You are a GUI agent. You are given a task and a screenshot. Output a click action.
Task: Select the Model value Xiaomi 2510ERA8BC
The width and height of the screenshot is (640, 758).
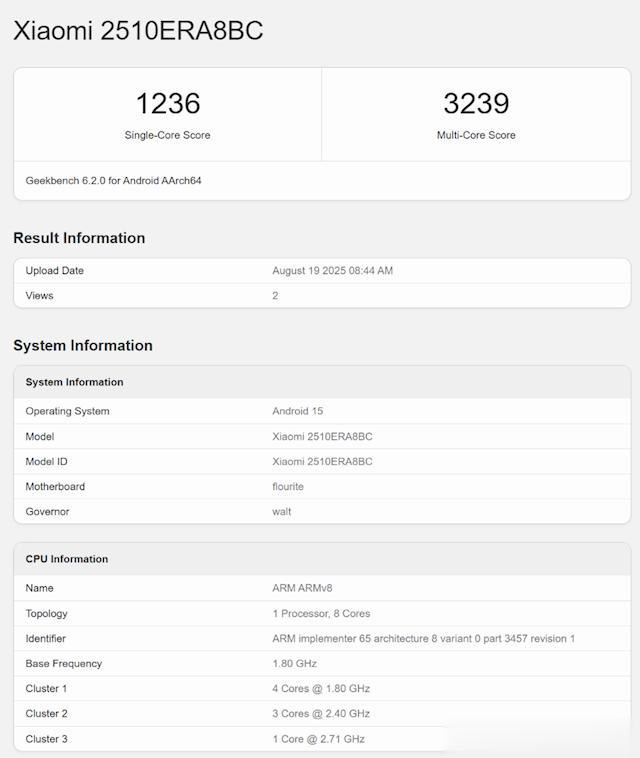[322, 437]
